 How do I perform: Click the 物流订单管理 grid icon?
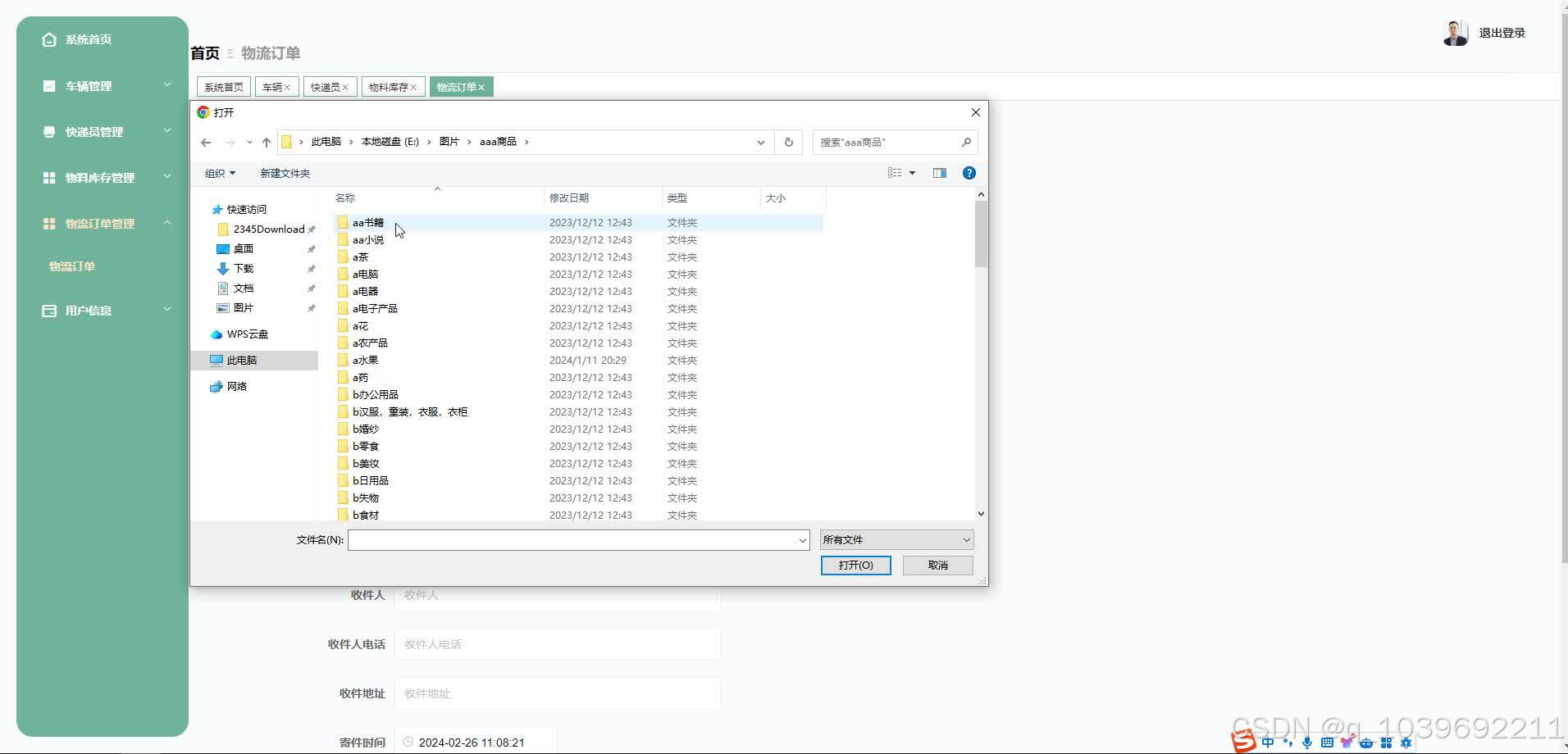tap(49, 224)
